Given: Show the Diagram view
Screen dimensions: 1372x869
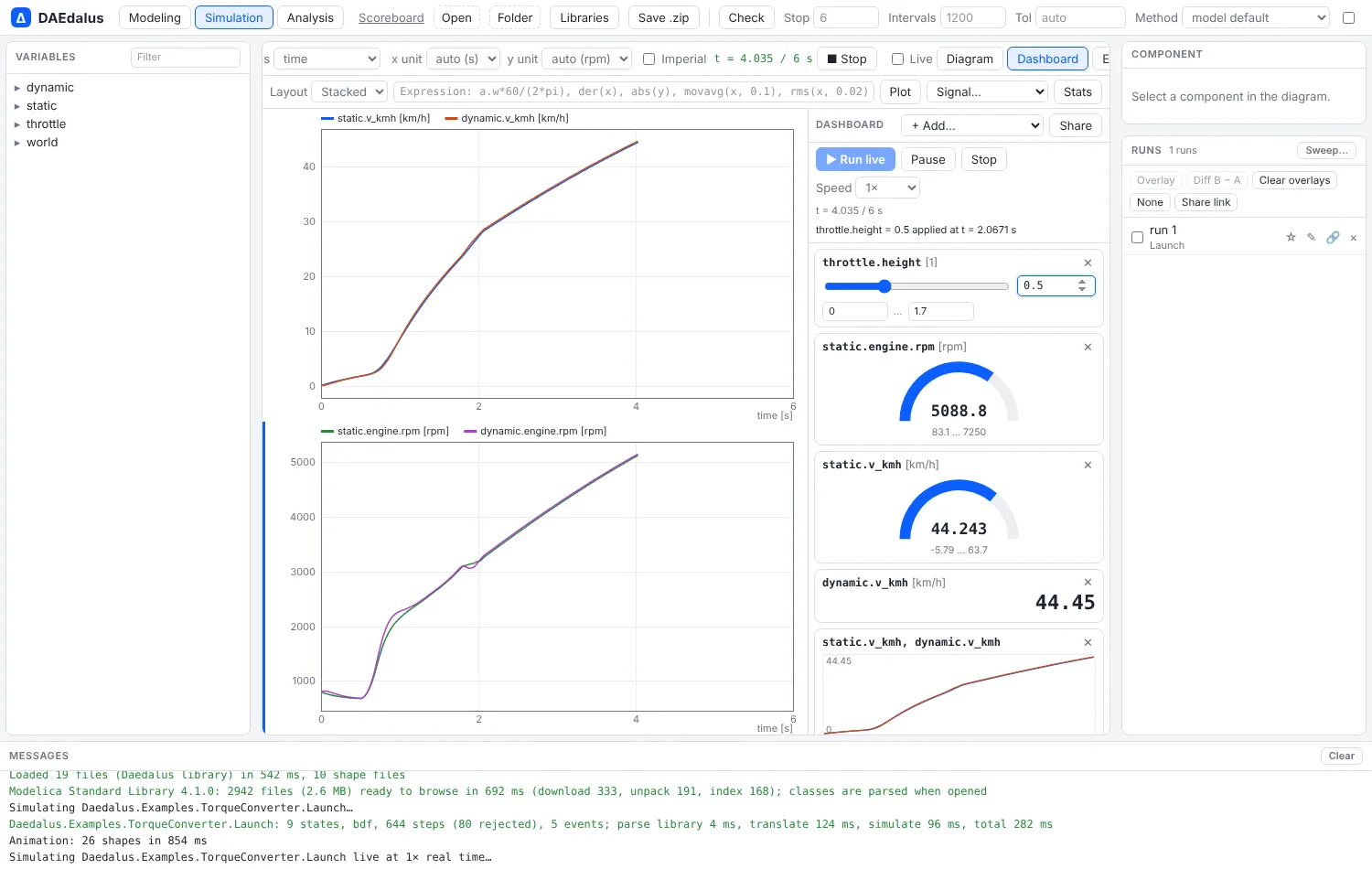Looking at the screenshot, I should [x=970, y=59].
